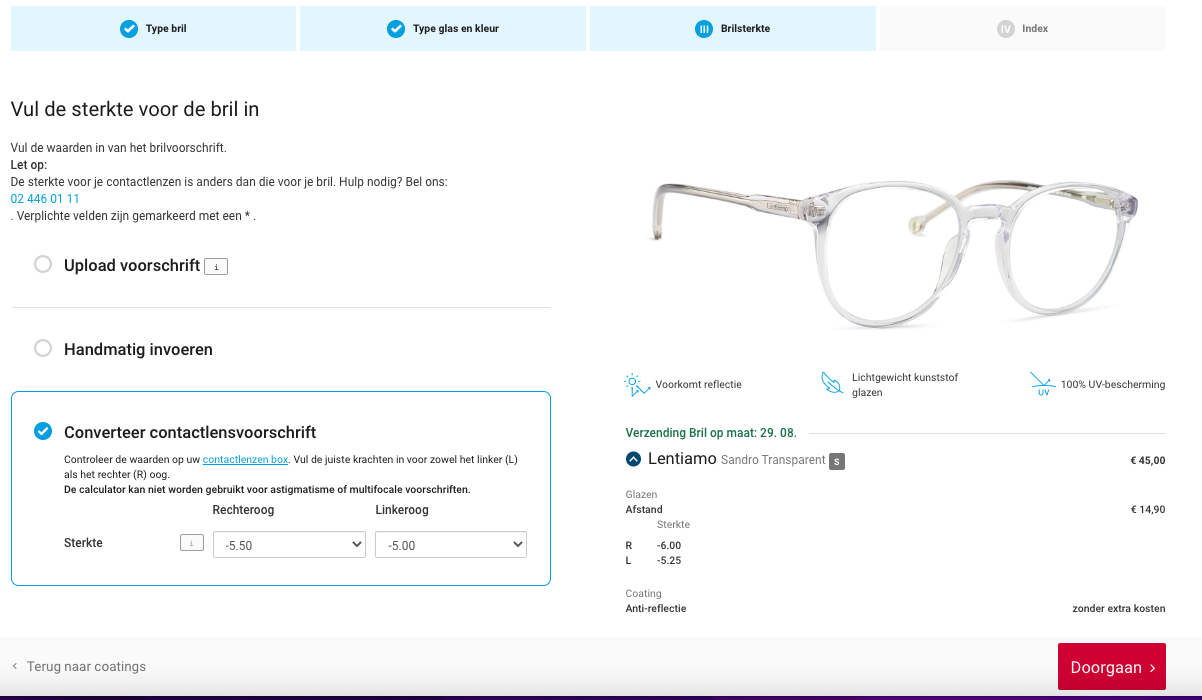Click the Voorkomt reflectie sun icon
Screen dimensions: 1202x700
pyautogui.click(x=636, y=384)
